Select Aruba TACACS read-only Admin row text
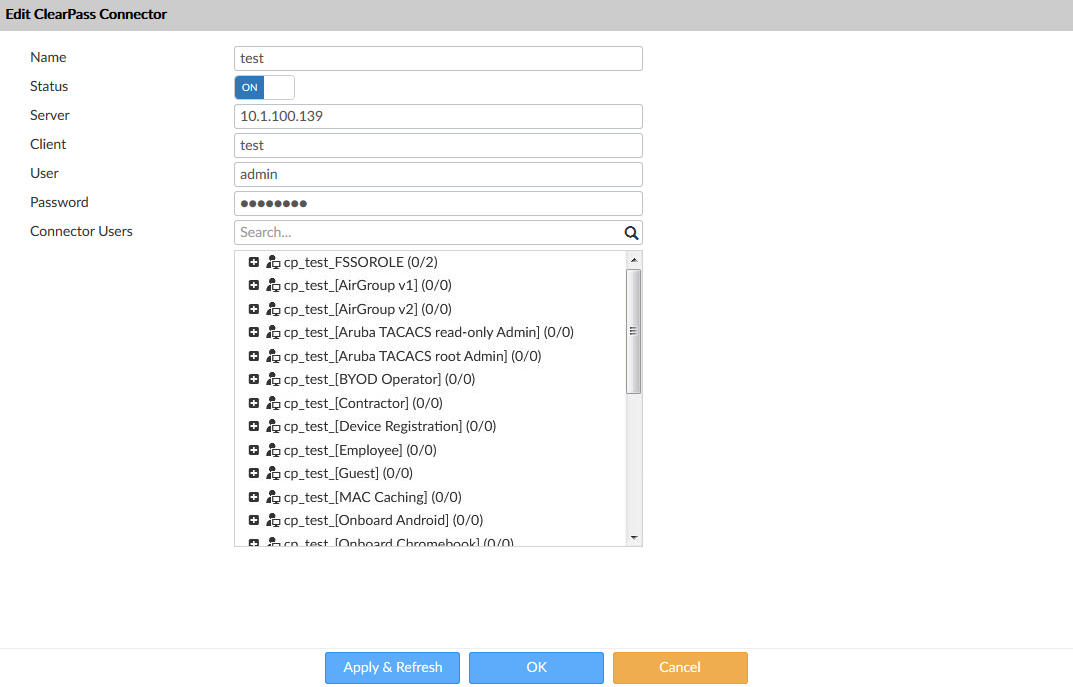The image size is (1073, 687). coord(428,333)
